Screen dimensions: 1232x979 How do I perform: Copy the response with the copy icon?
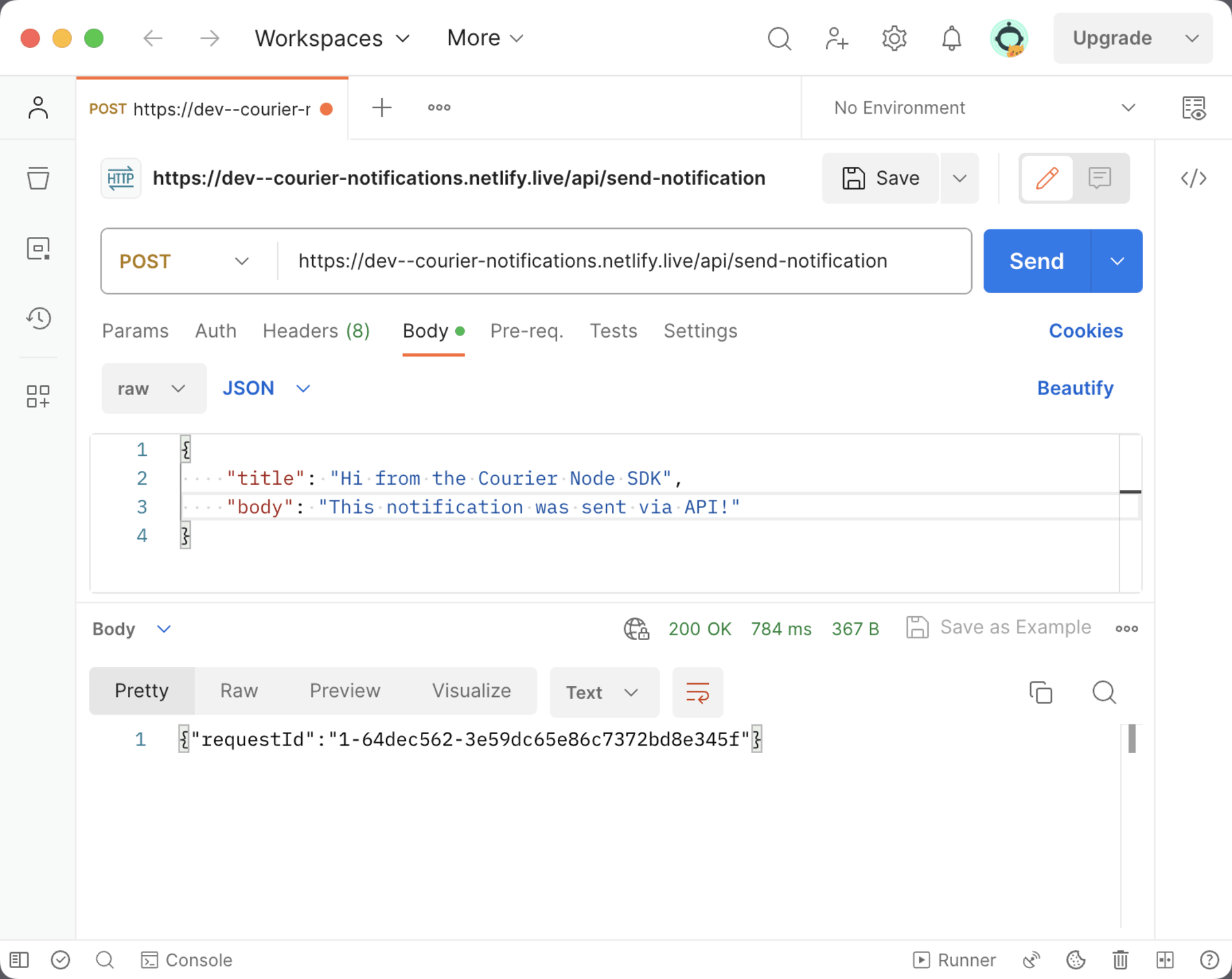(x=1040, y=692)
